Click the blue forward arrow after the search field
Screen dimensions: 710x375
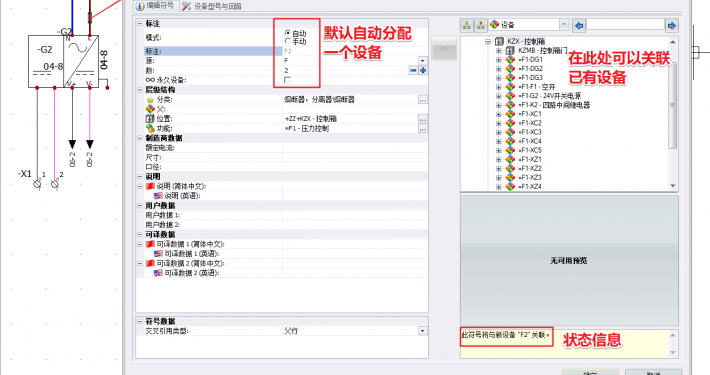point(672,25)
